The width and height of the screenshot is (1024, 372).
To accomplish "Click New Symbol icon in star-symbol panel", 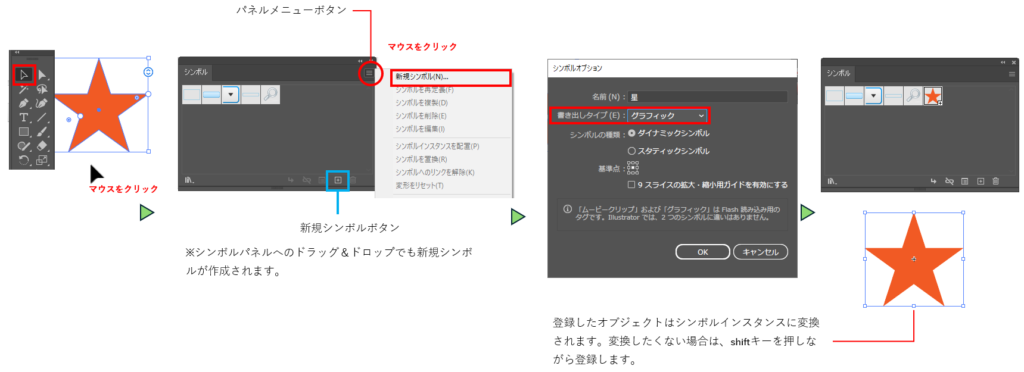I will pos(980,181).
